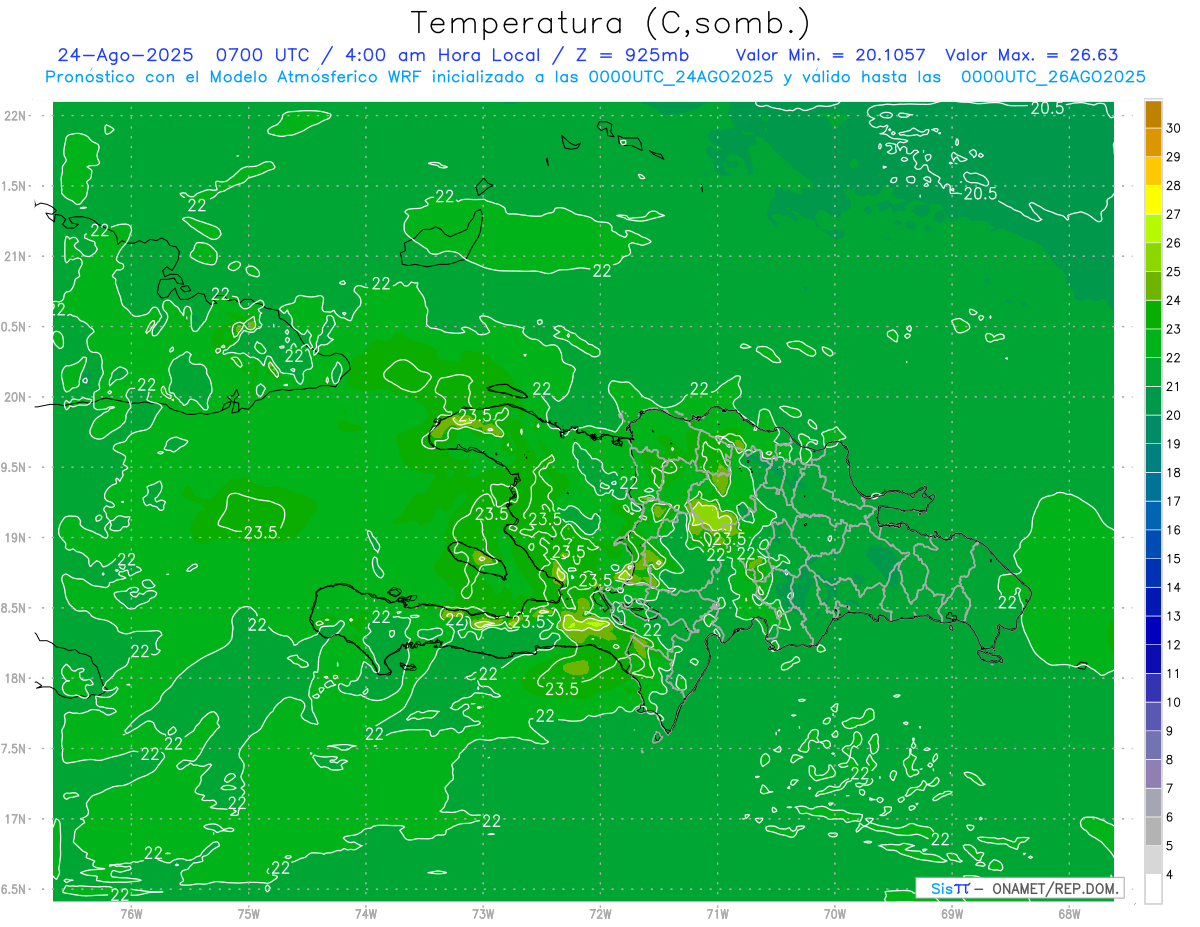The width and height of the screenshot is (1200, 927).
Task: Click the 'Temperatura (C,somb.)' chart title
Action: 611,23
